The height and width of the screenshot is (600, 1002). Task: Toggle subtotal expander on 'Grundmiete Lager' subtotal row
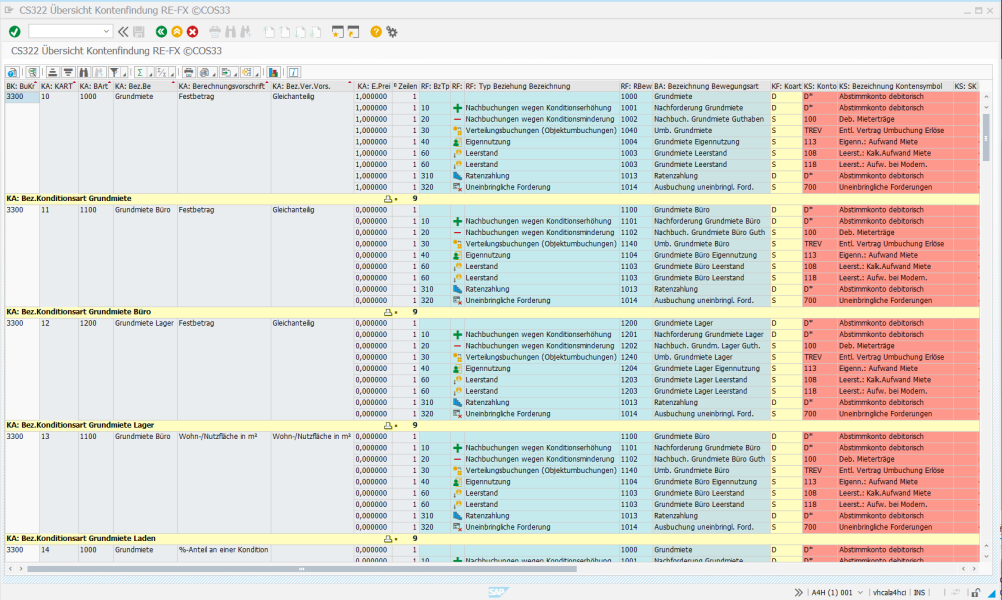pyautogui.click(x=388, y=425)
